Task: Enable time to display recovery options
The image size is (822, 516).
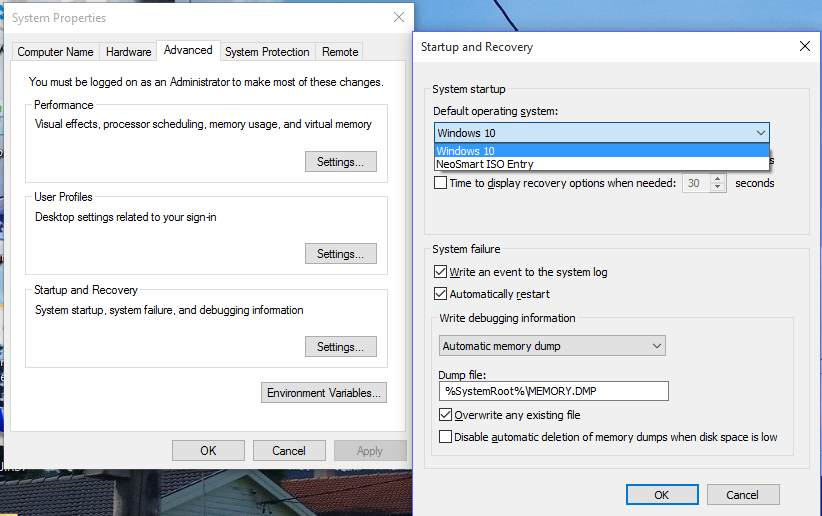Action: [x=440, y=182]
